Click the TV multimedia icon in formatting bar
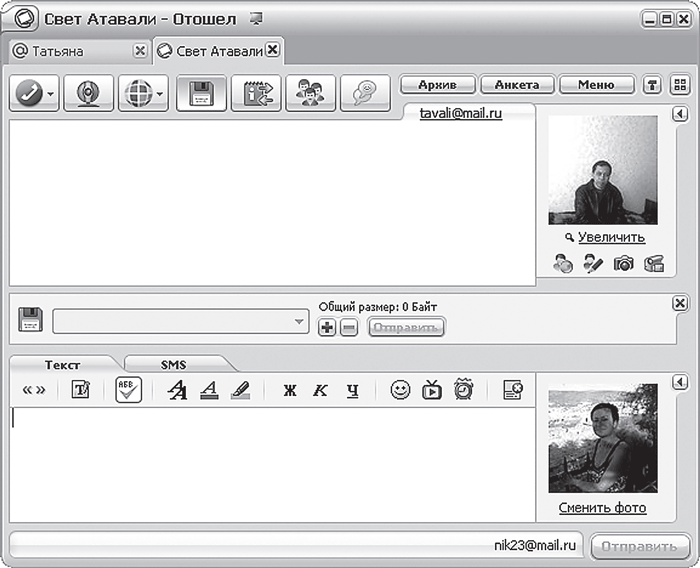Screen dimensions: 700x568 pyautogui.click(x=431, y=391)
